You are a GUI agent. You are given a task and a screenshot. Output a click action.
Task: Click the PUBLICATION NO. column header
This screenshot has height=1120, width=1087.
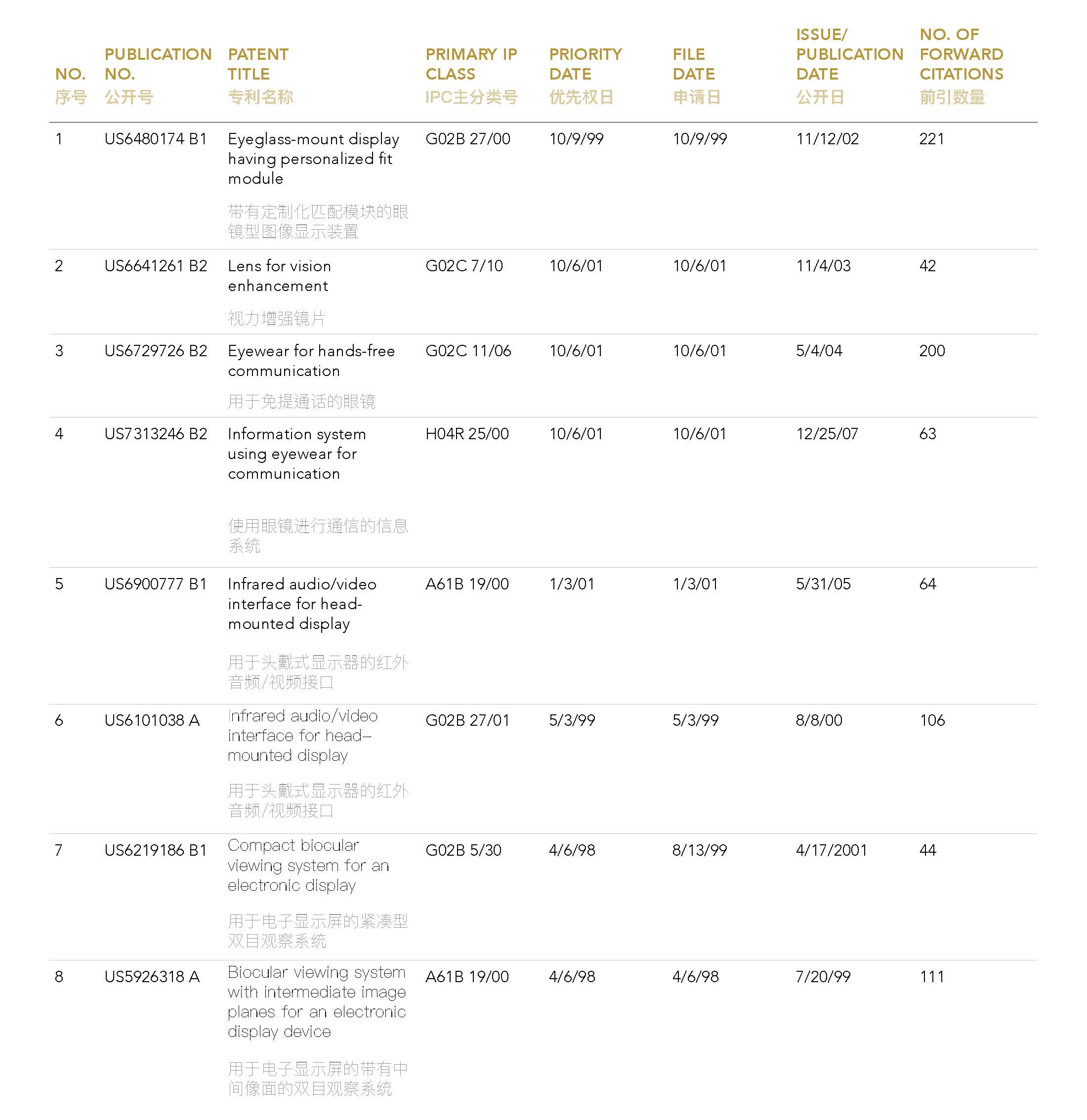[158, 64]
